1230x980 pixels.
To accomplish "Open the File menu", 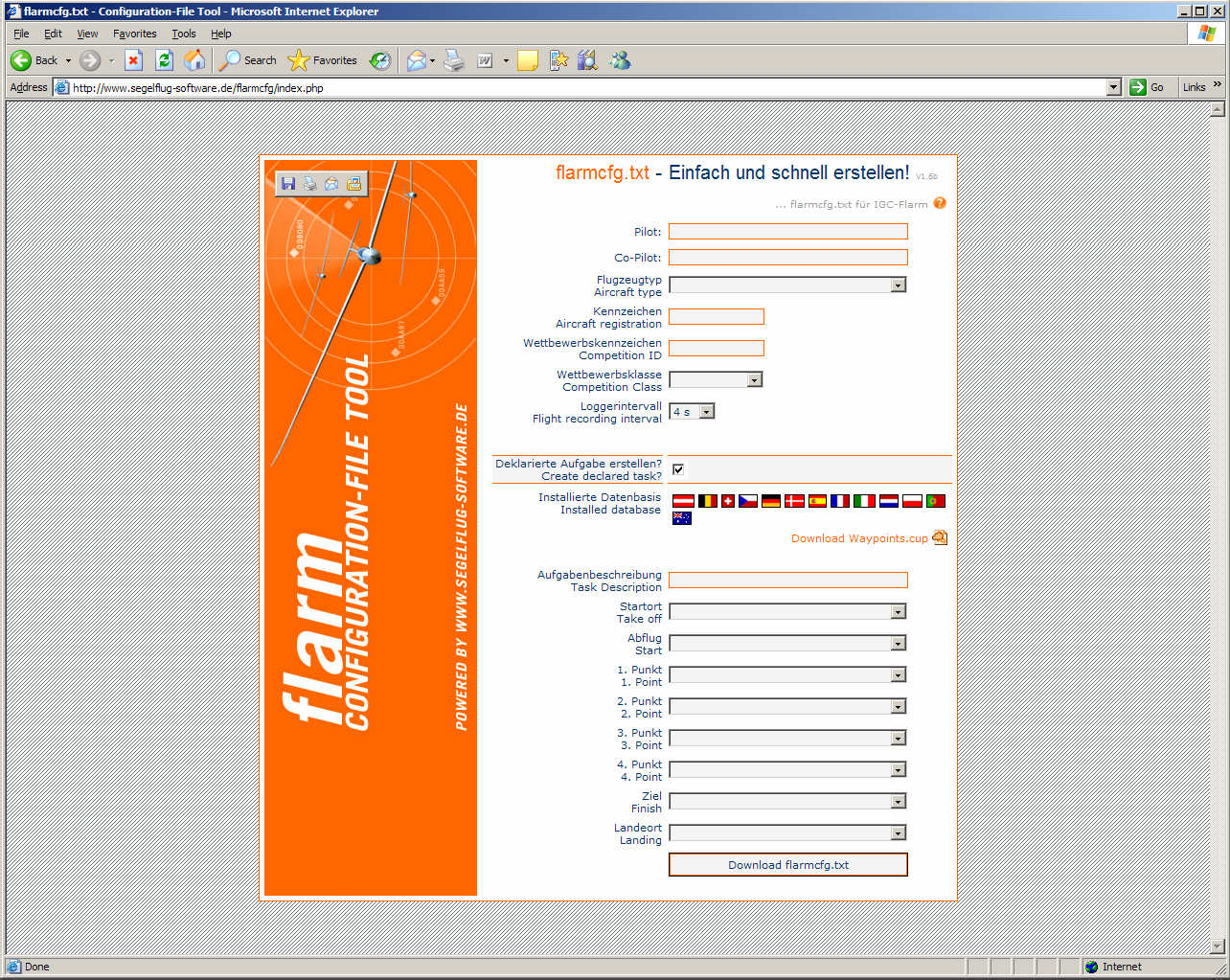I will pos(21,34).
